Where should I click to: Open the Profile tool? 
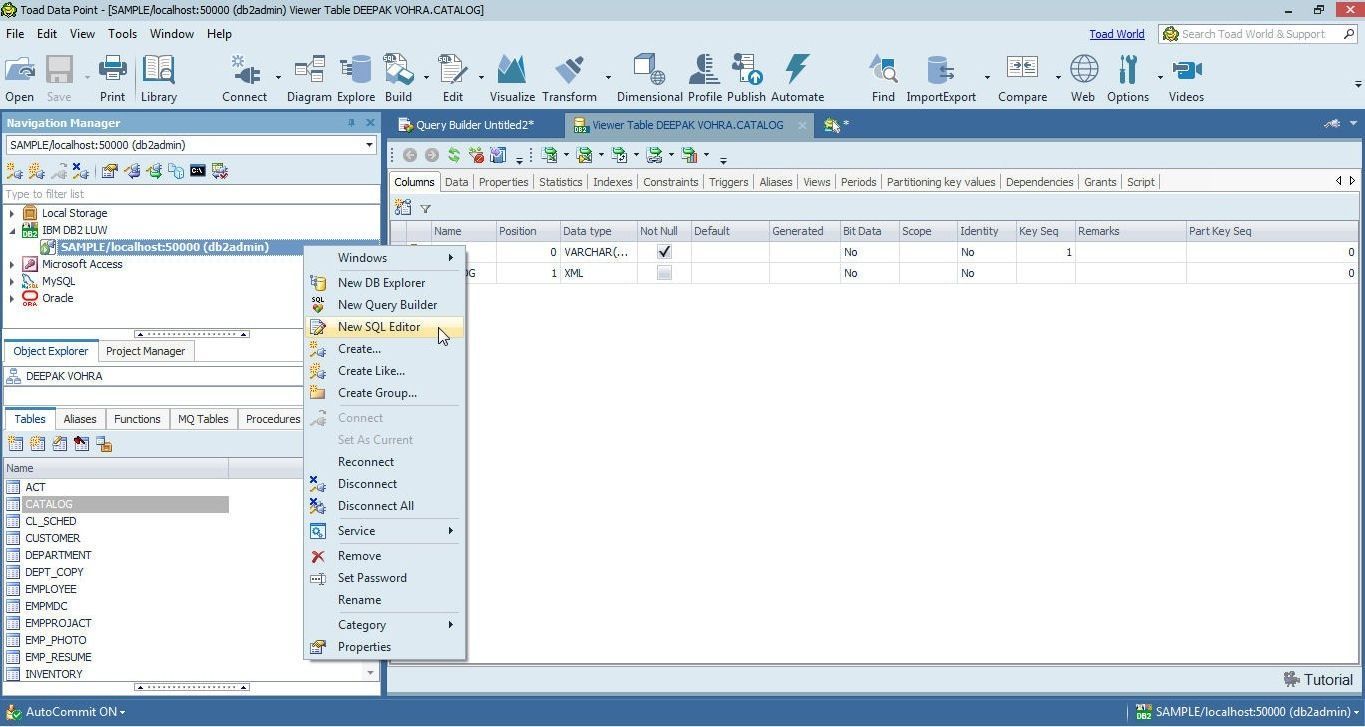pyautogui.click(x=704, y=79)
